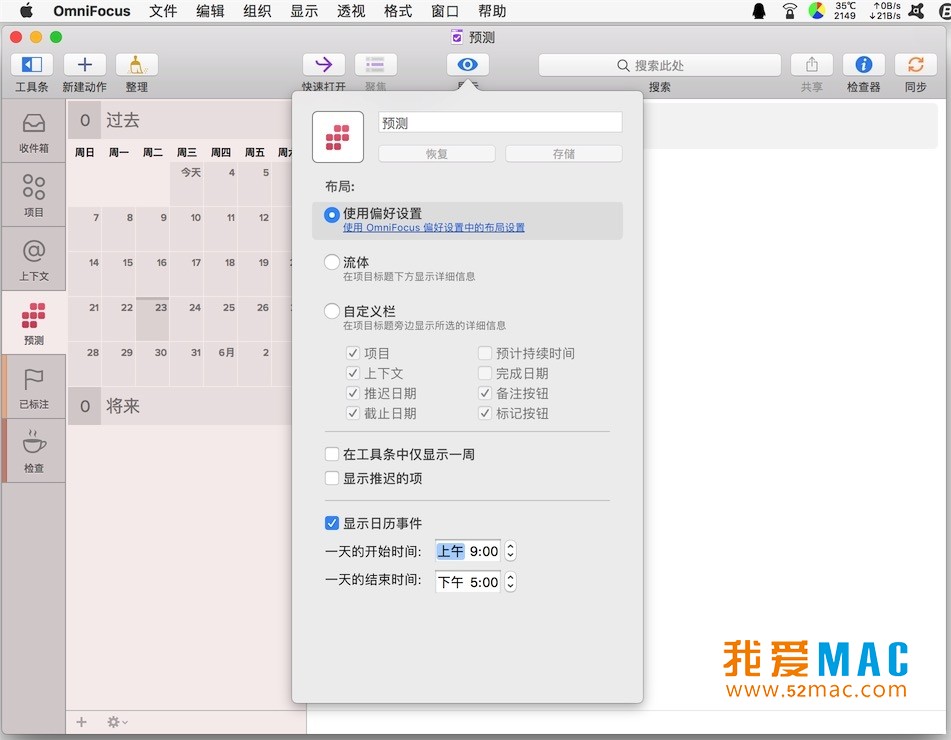Open the gear dropdown at bottom left
The width and height of the screenshot is (951, 740).
pos(117,722)
